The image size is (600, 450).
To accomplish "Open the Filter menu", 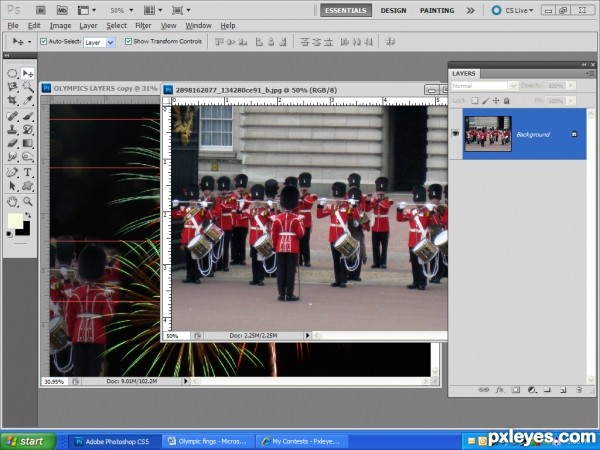I will coord(143,26).
